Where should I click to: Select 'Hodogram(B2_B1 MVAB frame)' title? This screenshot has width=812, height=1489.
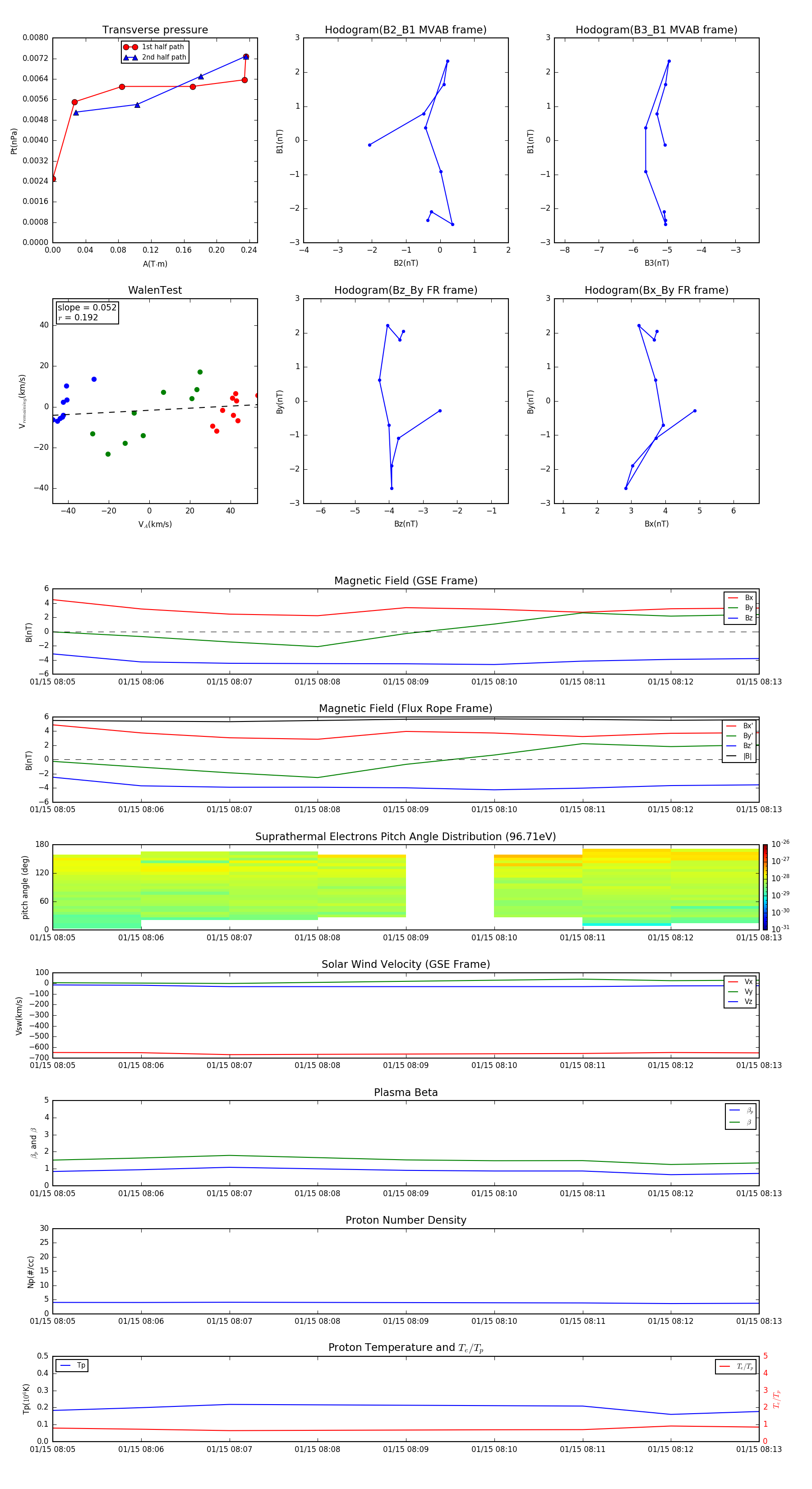click(406, 30)
